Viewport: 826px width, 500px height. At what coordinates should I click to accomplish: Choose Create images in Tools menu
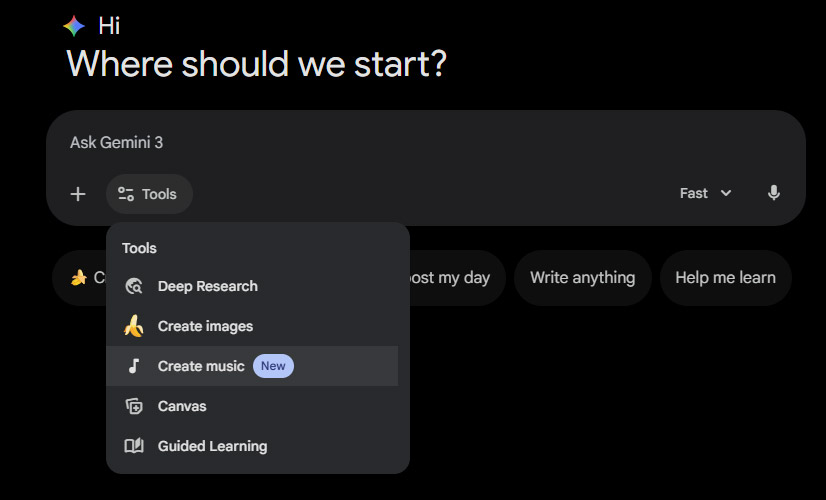point(205,326)
